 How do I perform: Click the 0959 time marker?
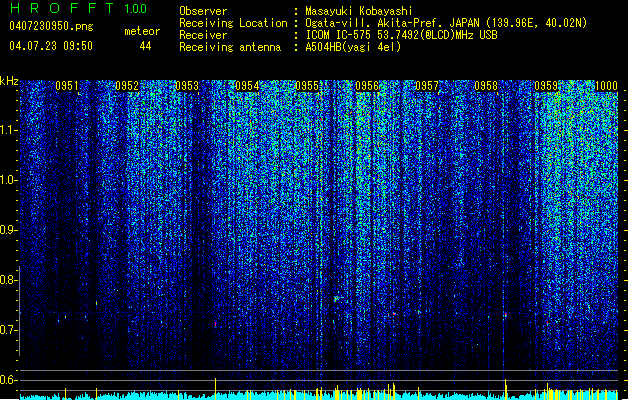click(x=546, y=86)
